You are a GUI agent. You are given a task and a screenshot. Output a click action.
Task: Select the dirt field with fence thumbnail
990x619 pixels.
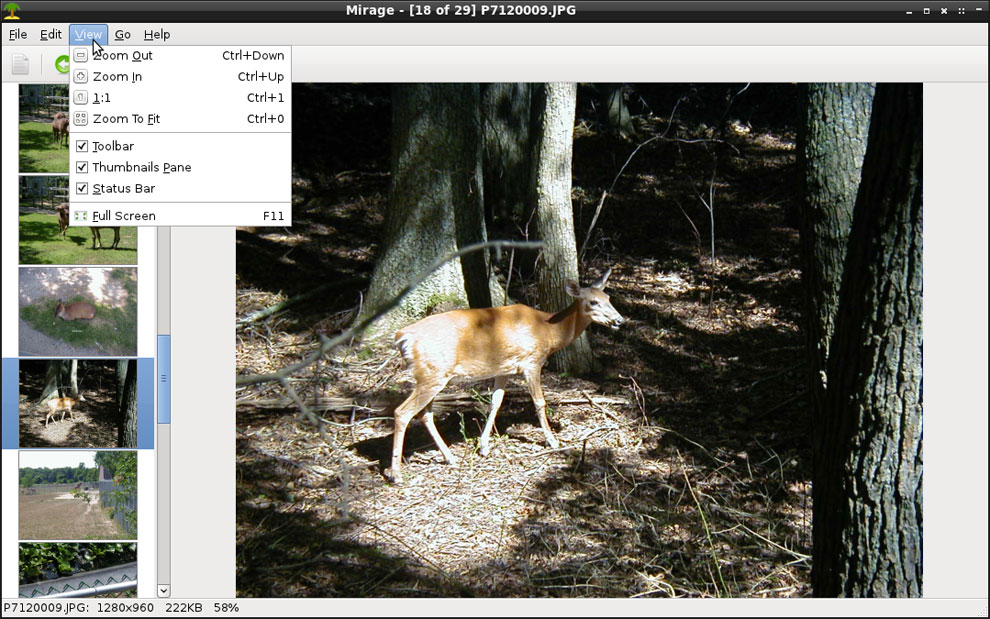[78, 495]
